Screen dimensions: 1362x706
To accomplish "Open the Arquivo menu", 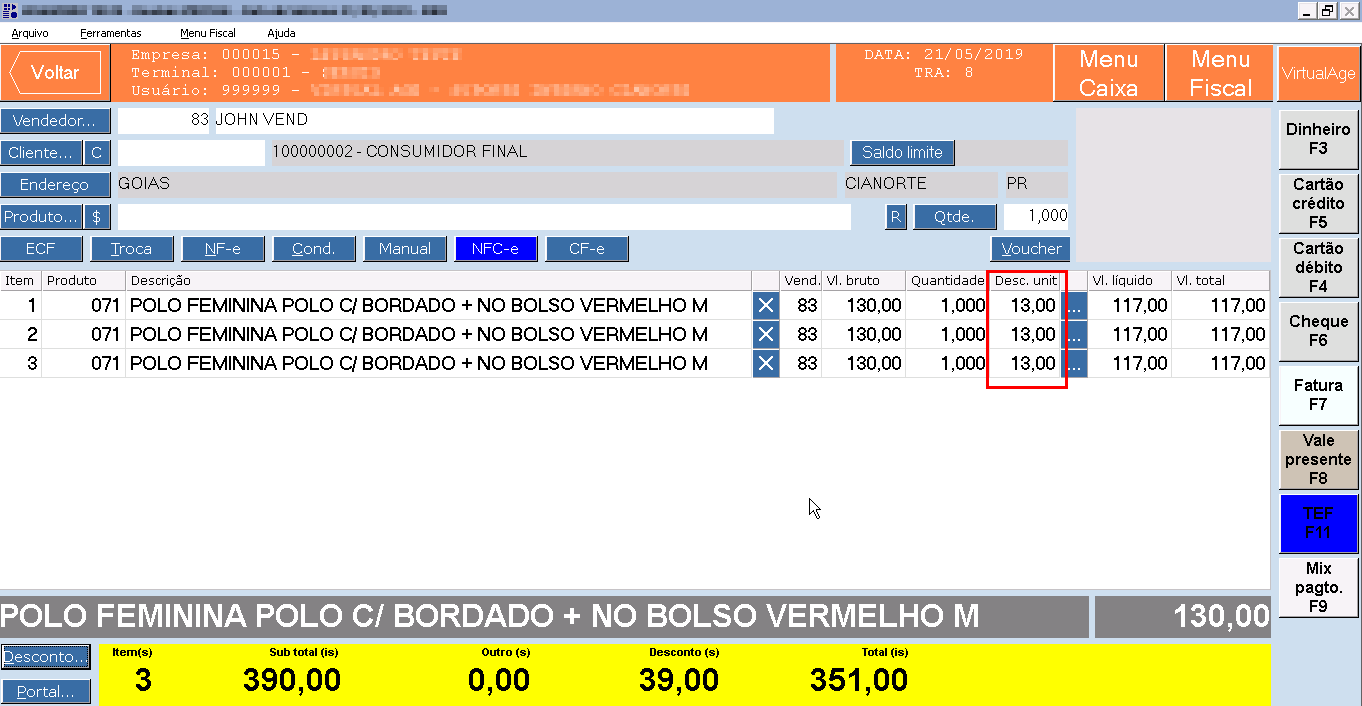I will (30, 33).
